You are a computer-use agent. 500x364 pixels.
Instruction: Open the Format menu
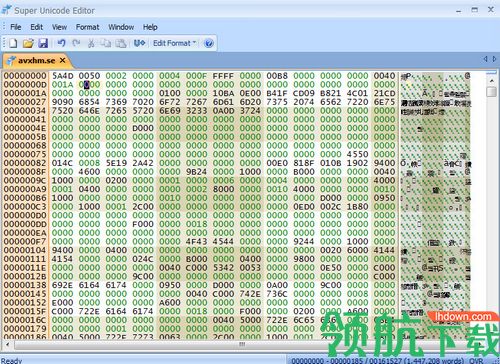coord(87,27)
